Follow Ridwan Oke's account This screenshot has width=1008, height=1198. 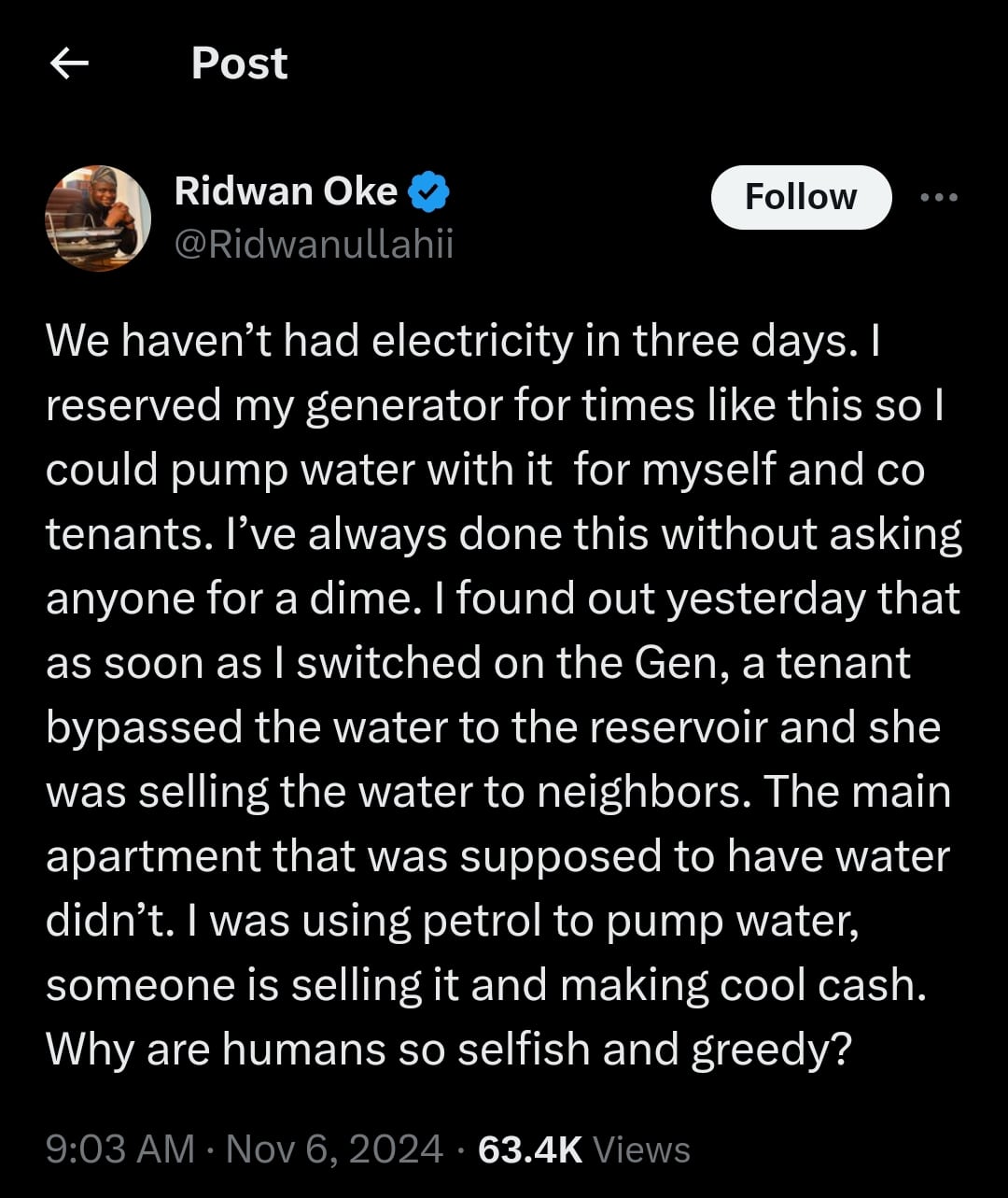point(801,197)
